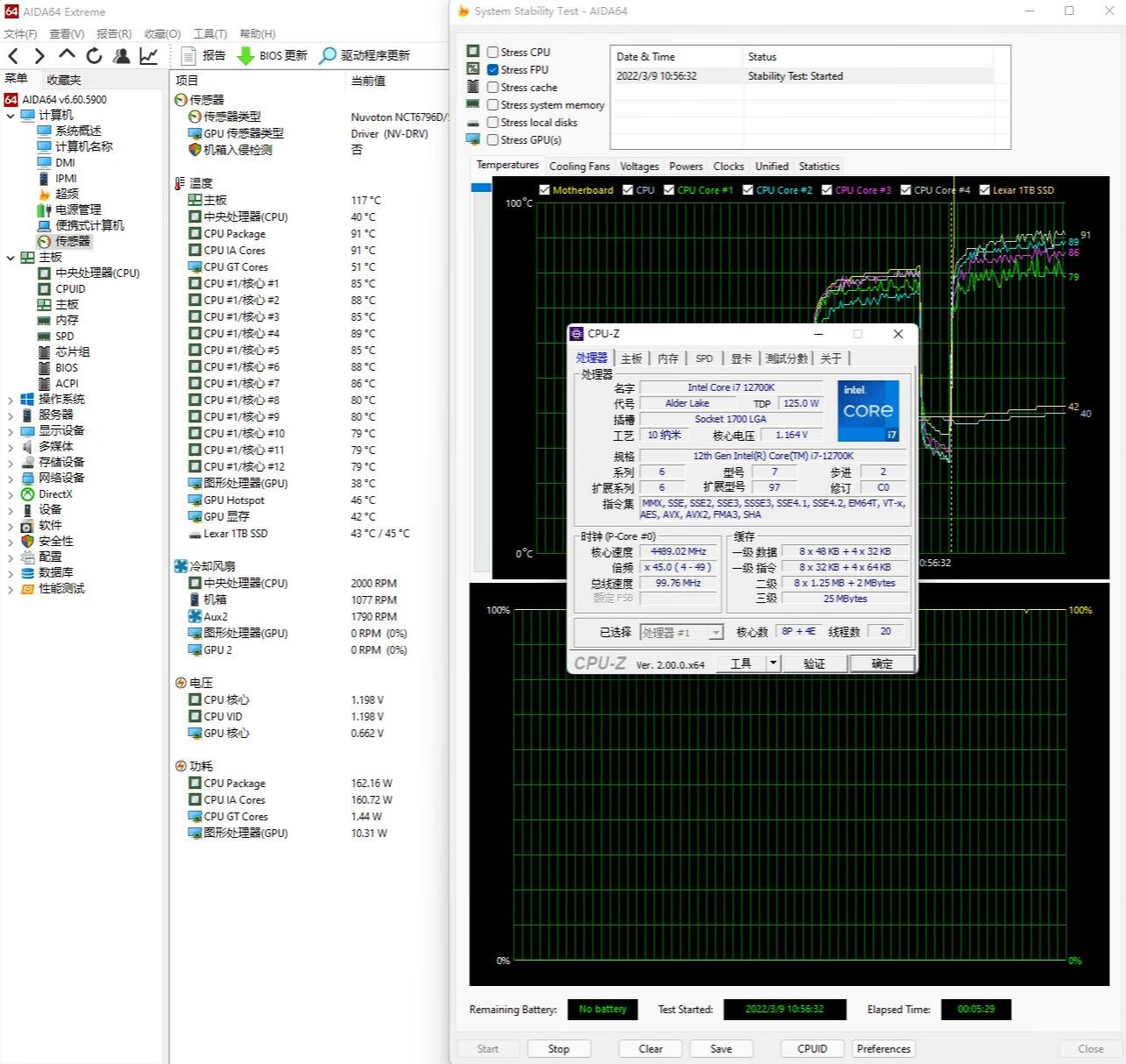Select 传感器 sensor tree item

click(73, 241)
